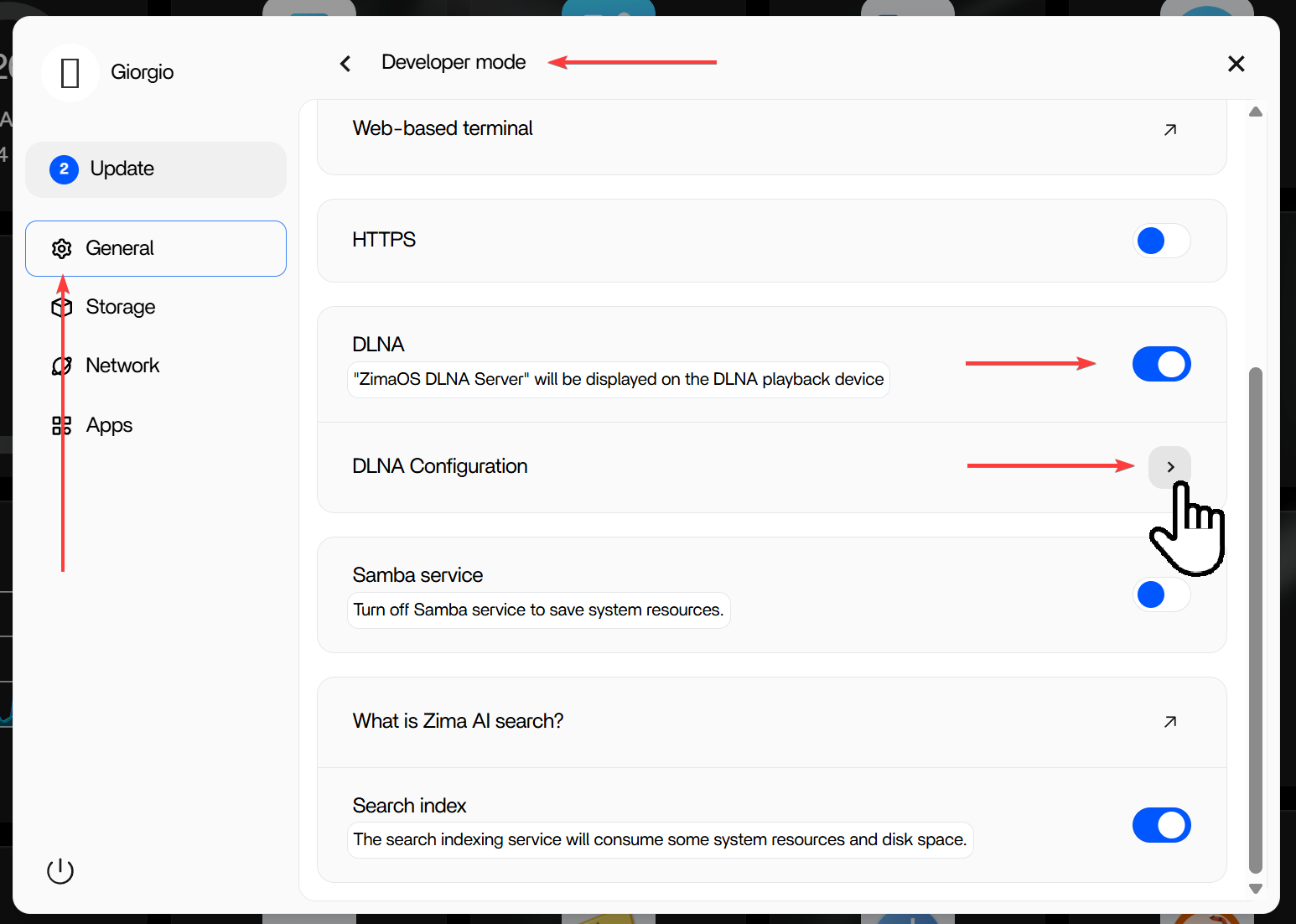Disable the Search index toggle
This screenshot has width=1296, height=924.
(1161, 825)
